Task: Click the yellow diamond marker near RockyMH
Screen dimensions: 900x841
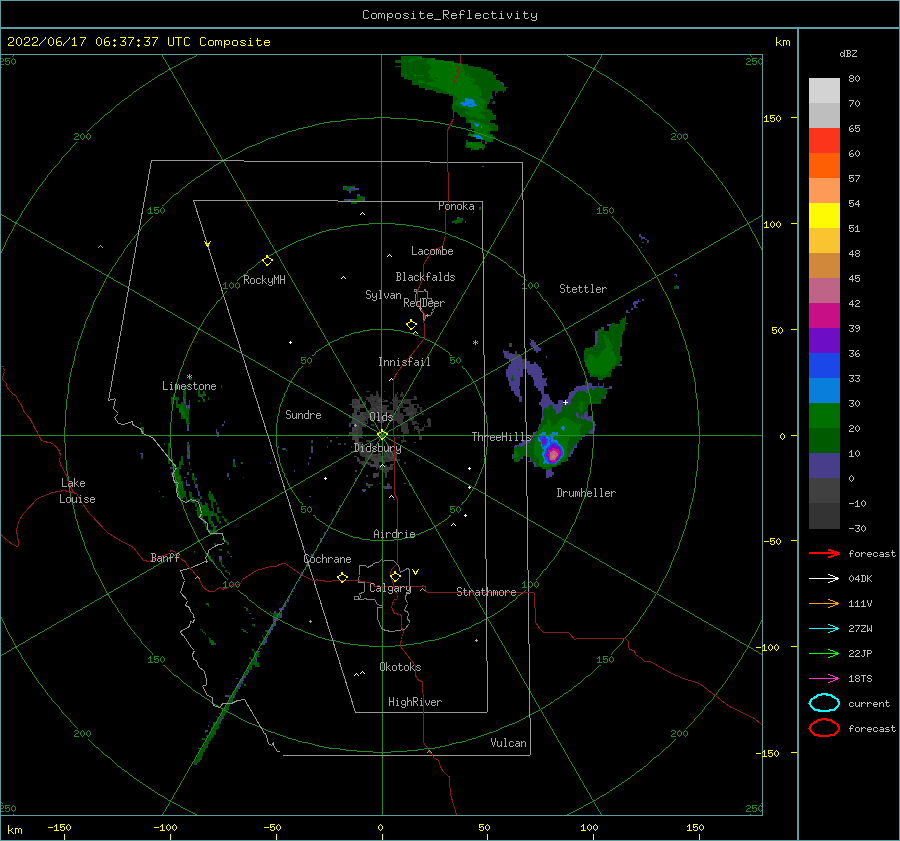Action: (x=267, y=261)
